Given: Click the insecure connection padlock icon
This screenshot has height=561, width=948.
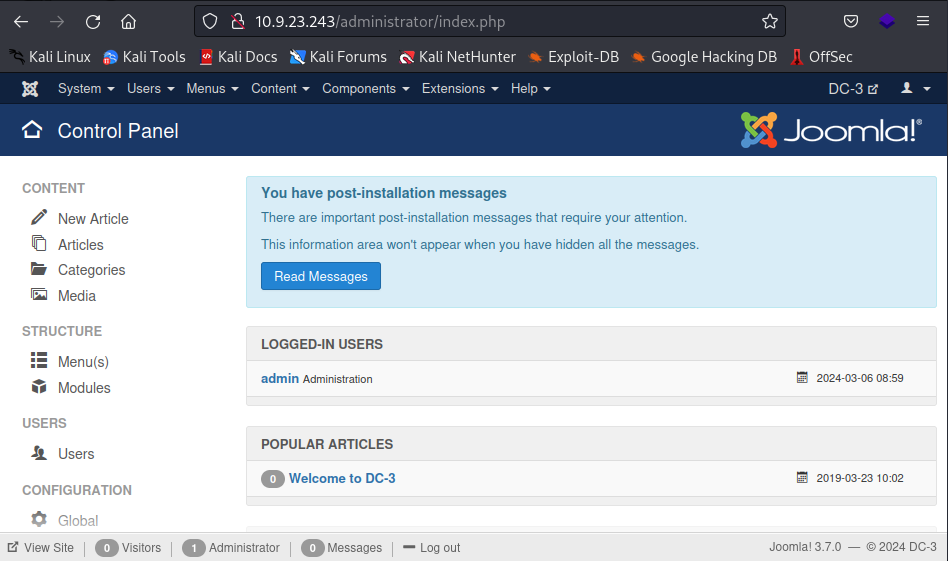Looking at the screenshot, I should click(x=238, y=22).
